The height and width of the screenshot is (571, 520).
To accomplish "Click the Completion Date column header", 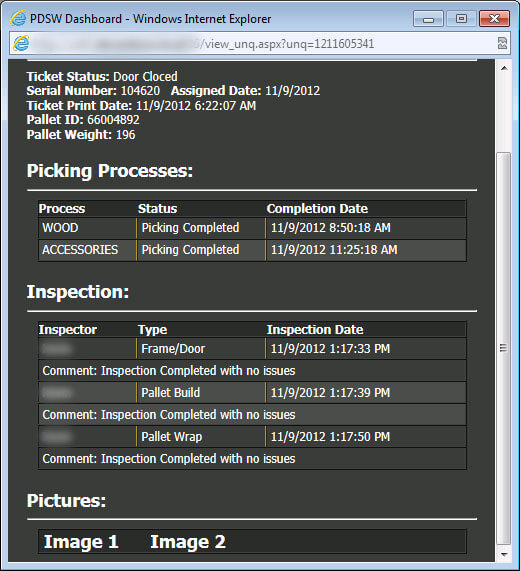I will pos(317,209).
